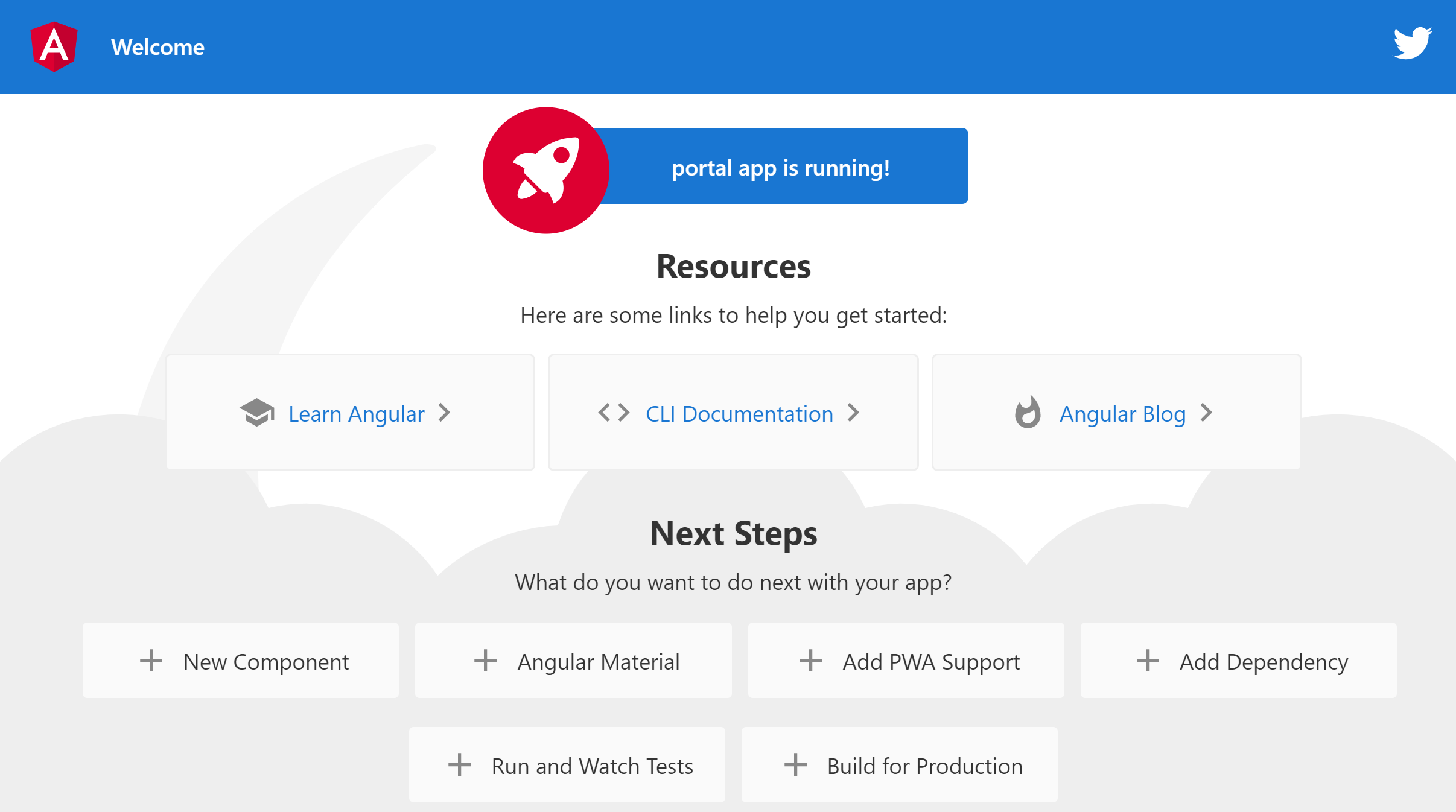Visit the Angular Blog link
The height and width of the screenshot is (812, 1456).
1122,414
